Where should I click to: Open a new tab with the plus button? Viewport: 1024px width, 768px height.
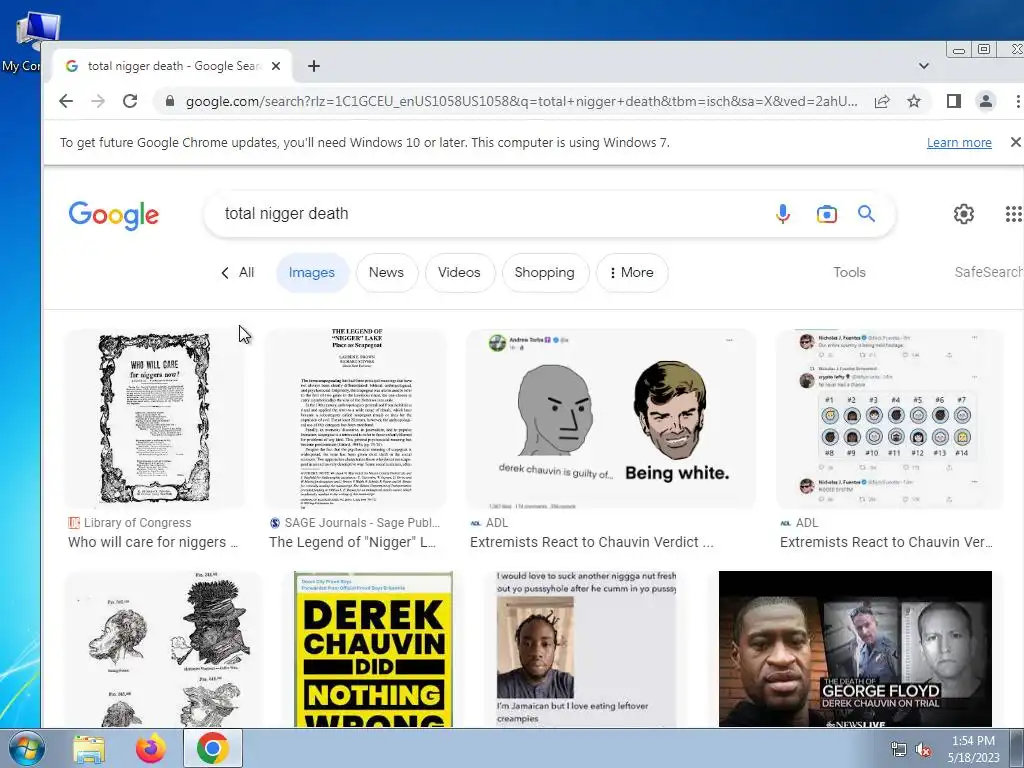313,66
